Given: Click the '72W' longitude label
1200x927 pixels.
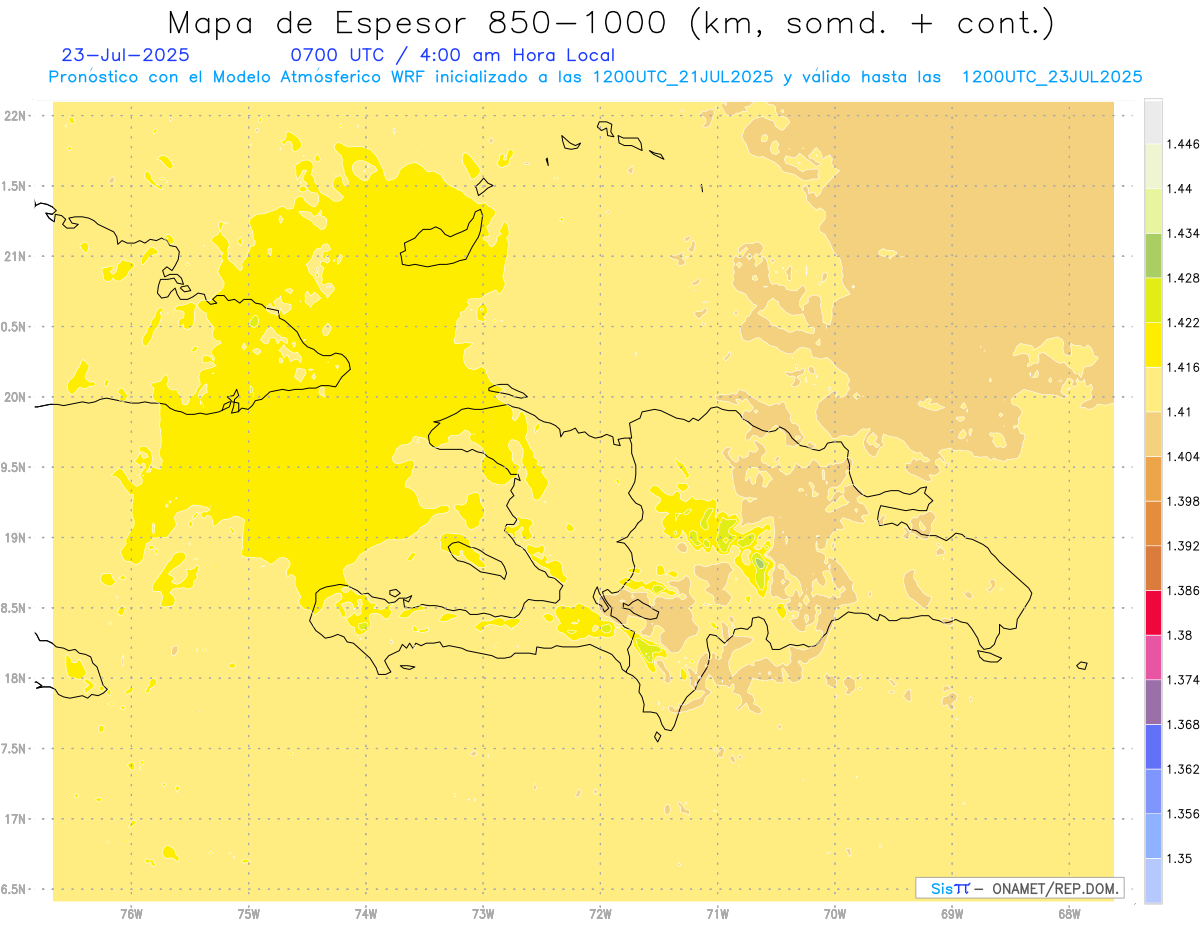Looking at the screenshot, I should pos(600,914).
